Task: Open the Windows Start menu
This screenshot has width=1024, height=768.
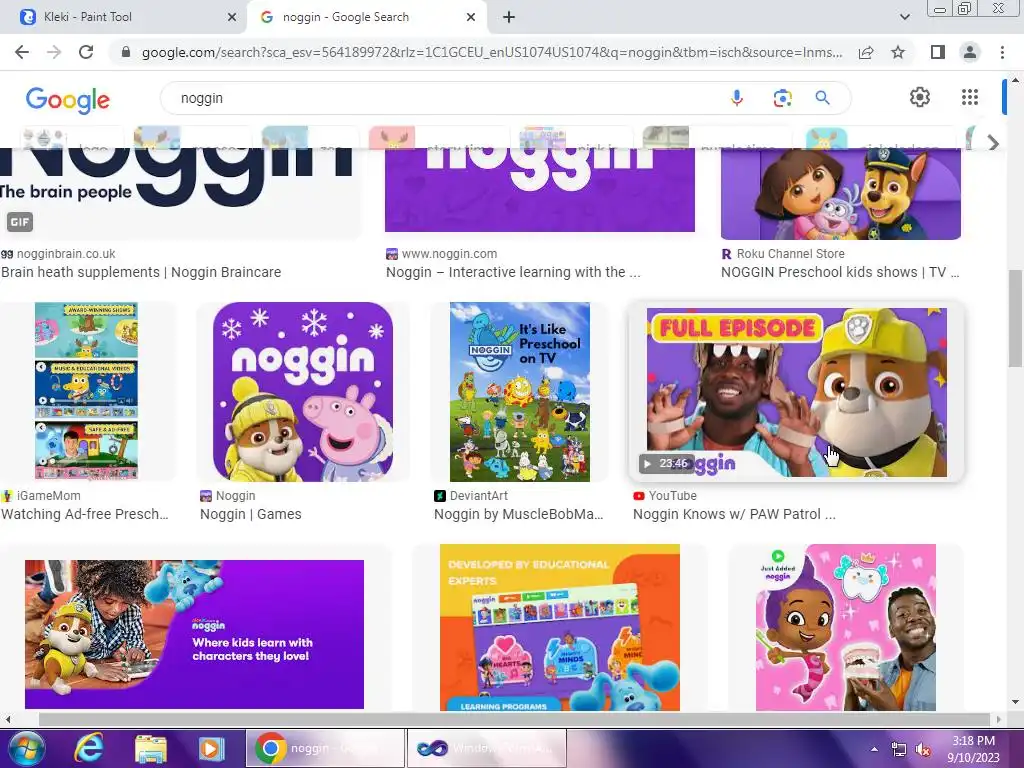Action: [26, 748]
